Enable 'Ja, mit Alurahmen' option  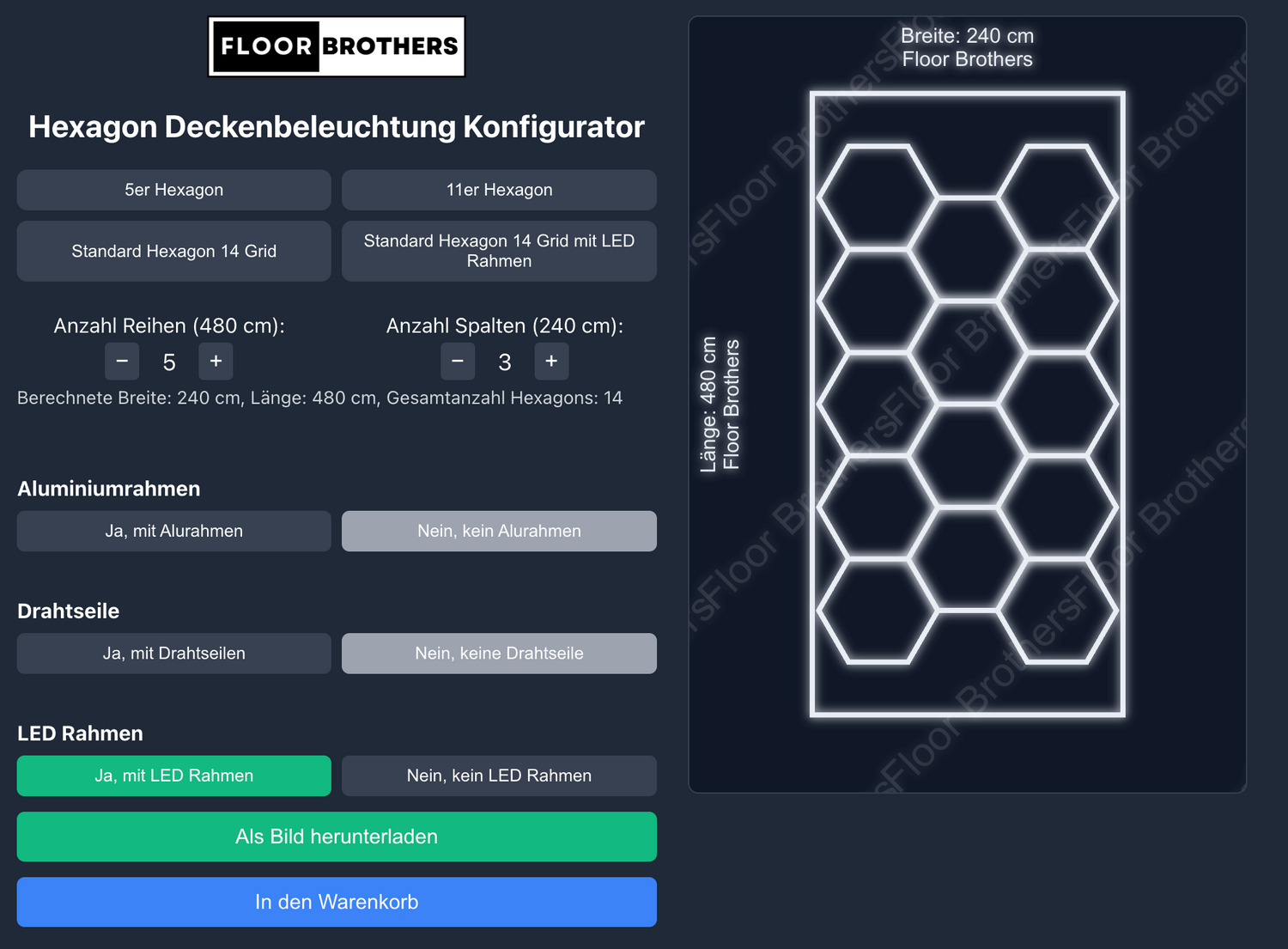(173, 531)
